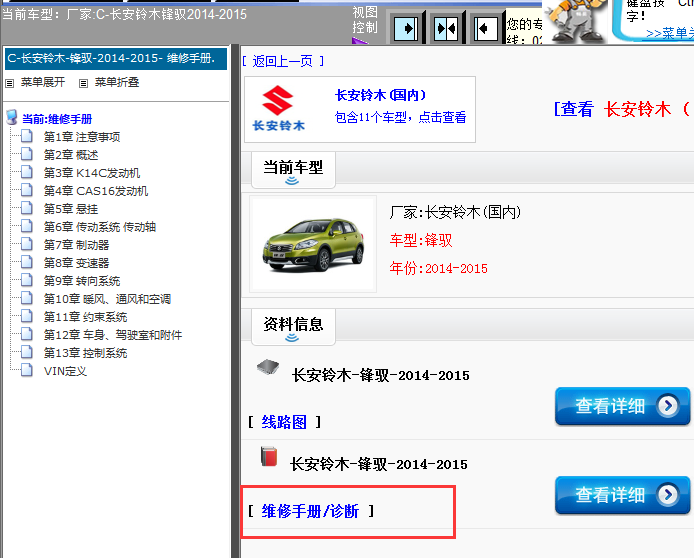Screen dimensions: 694x558
Task: Open 第6章 传动系统 传动轴 chapter
Action: pyautogui.click(x=100, y=227)
